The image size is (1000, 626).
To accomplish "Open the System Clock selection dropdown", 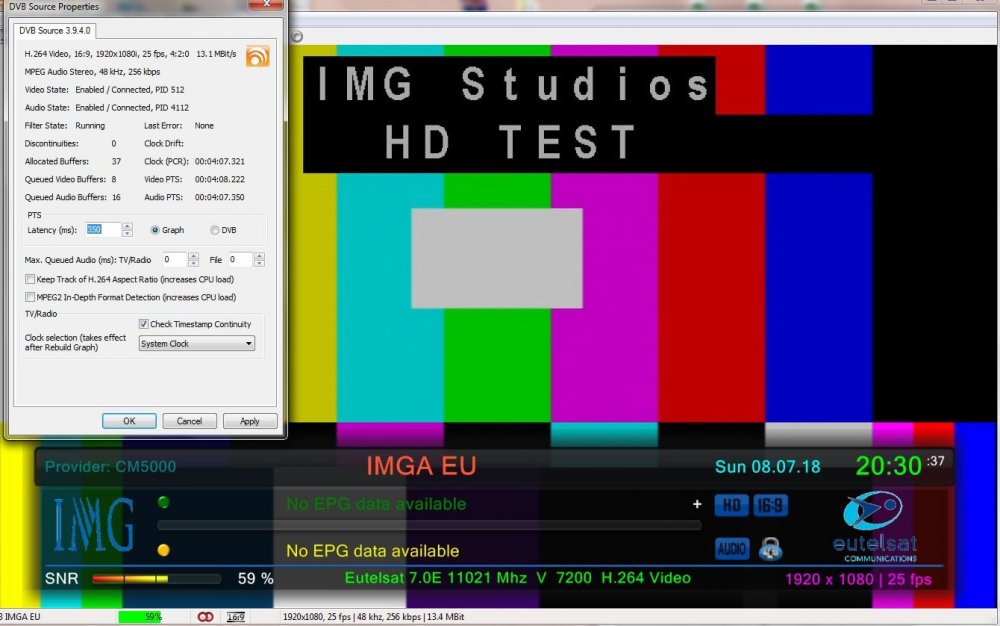I will (197, 344).
